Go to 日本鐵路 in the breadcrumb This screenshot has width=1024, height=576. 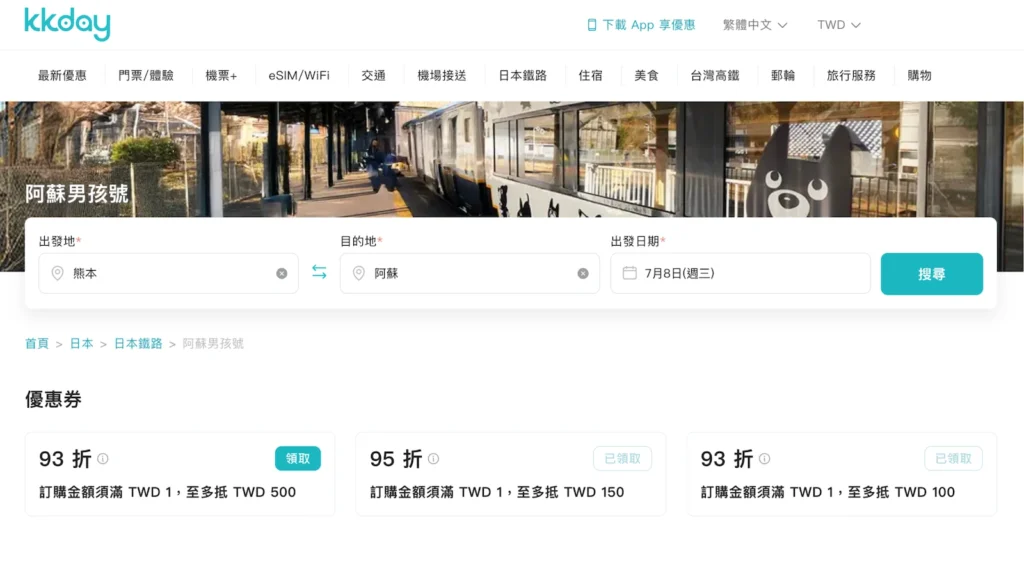[x=138, y=344]
